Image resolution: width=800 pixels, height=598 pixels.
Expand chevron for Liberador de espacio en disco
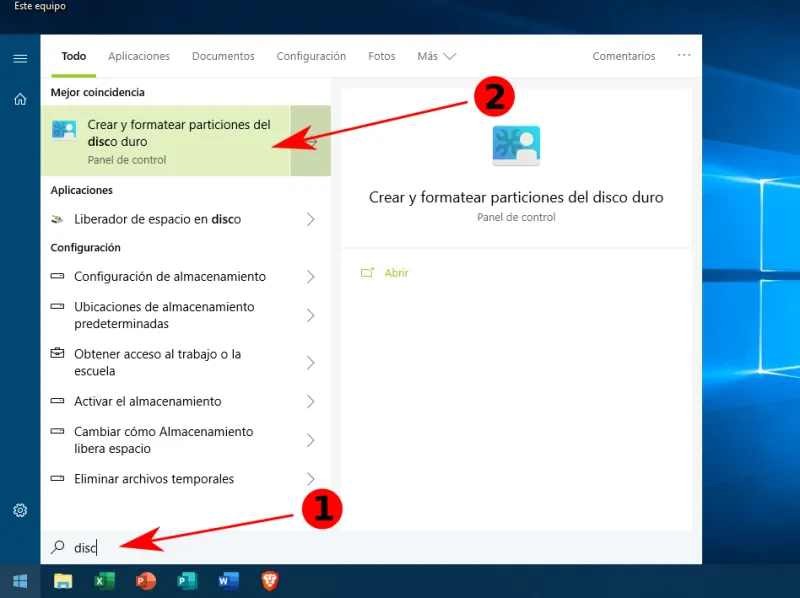click(310, 219)
